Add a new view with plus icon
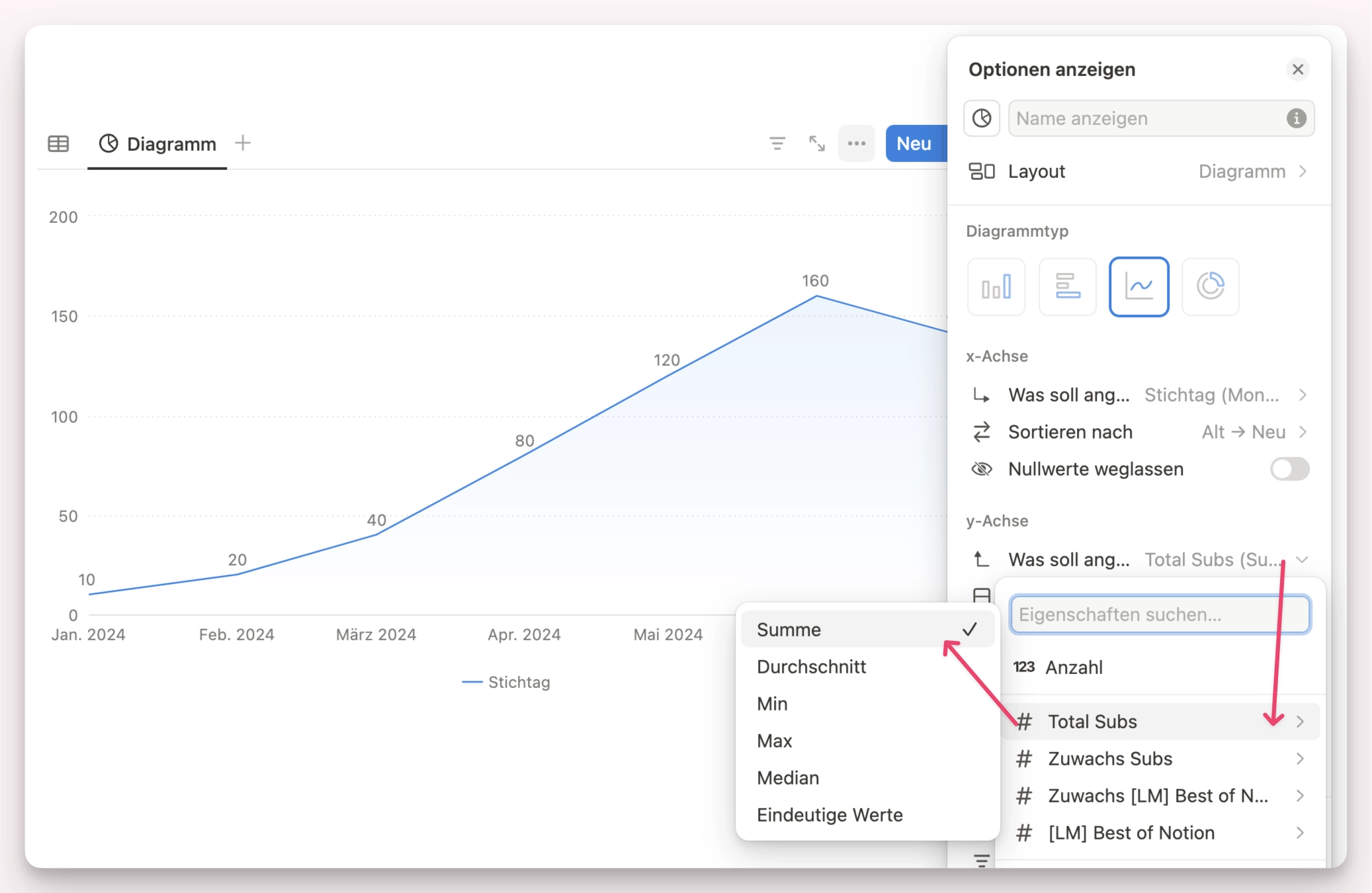Image resolution: width=1372 pixels, height=893 pixels. [243, 143]
